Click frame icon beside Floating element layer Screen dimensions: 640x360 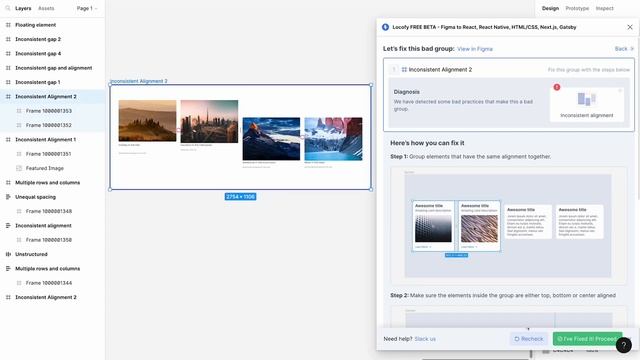tap(8, 25)
